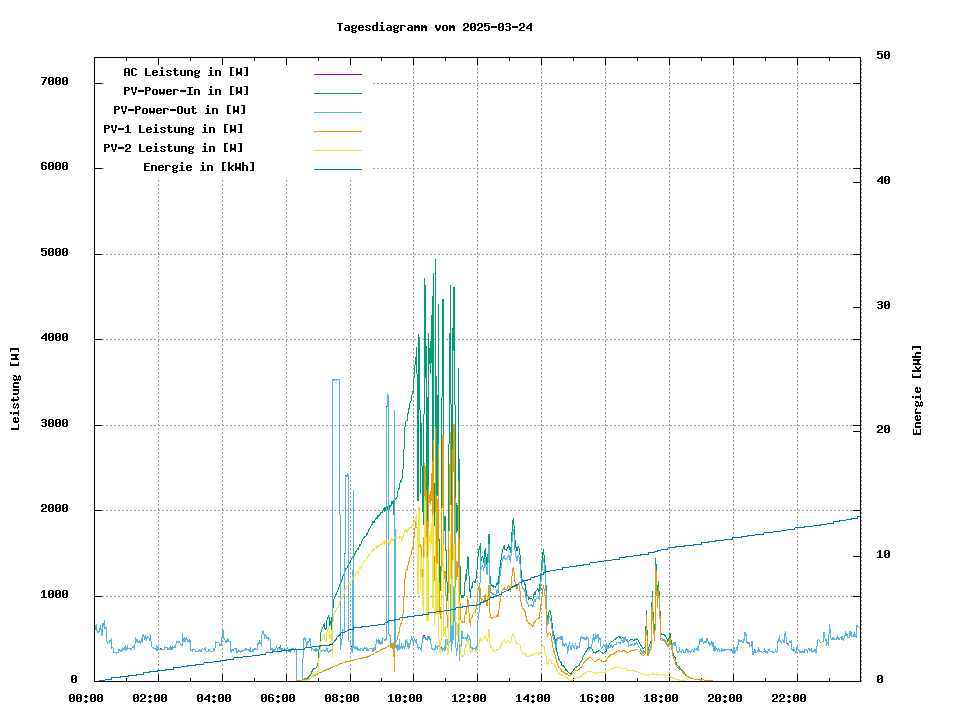Click the light blue PV-Power-Out legend line

click(x=337, y=112)
